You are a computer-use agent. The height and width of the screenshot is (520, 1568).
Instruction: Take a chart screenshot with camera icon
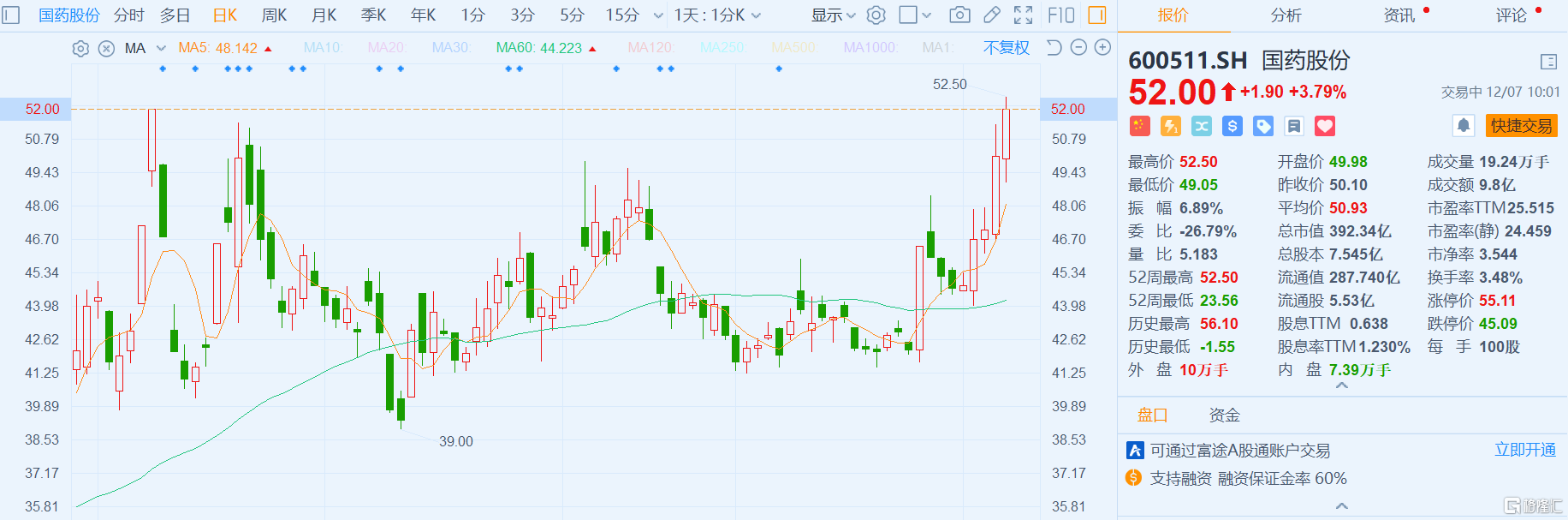point(959,15)
